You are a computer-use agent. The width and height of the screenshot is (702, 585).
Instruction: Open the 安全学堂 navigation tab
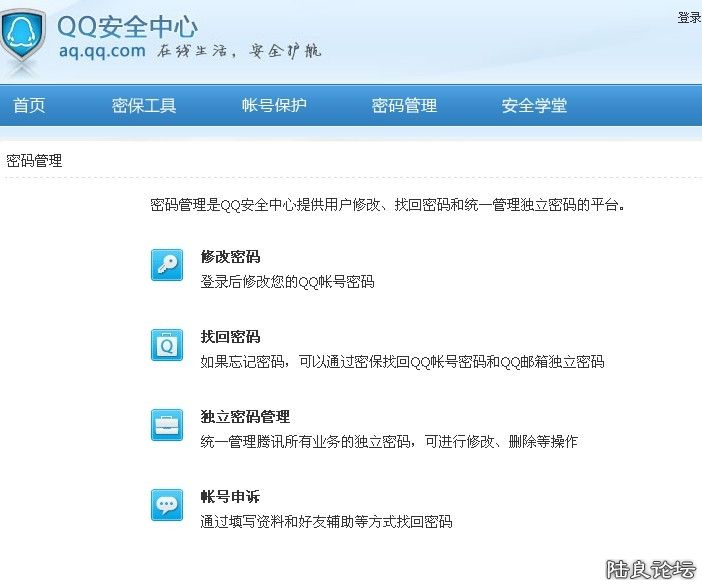pos(534,106)
